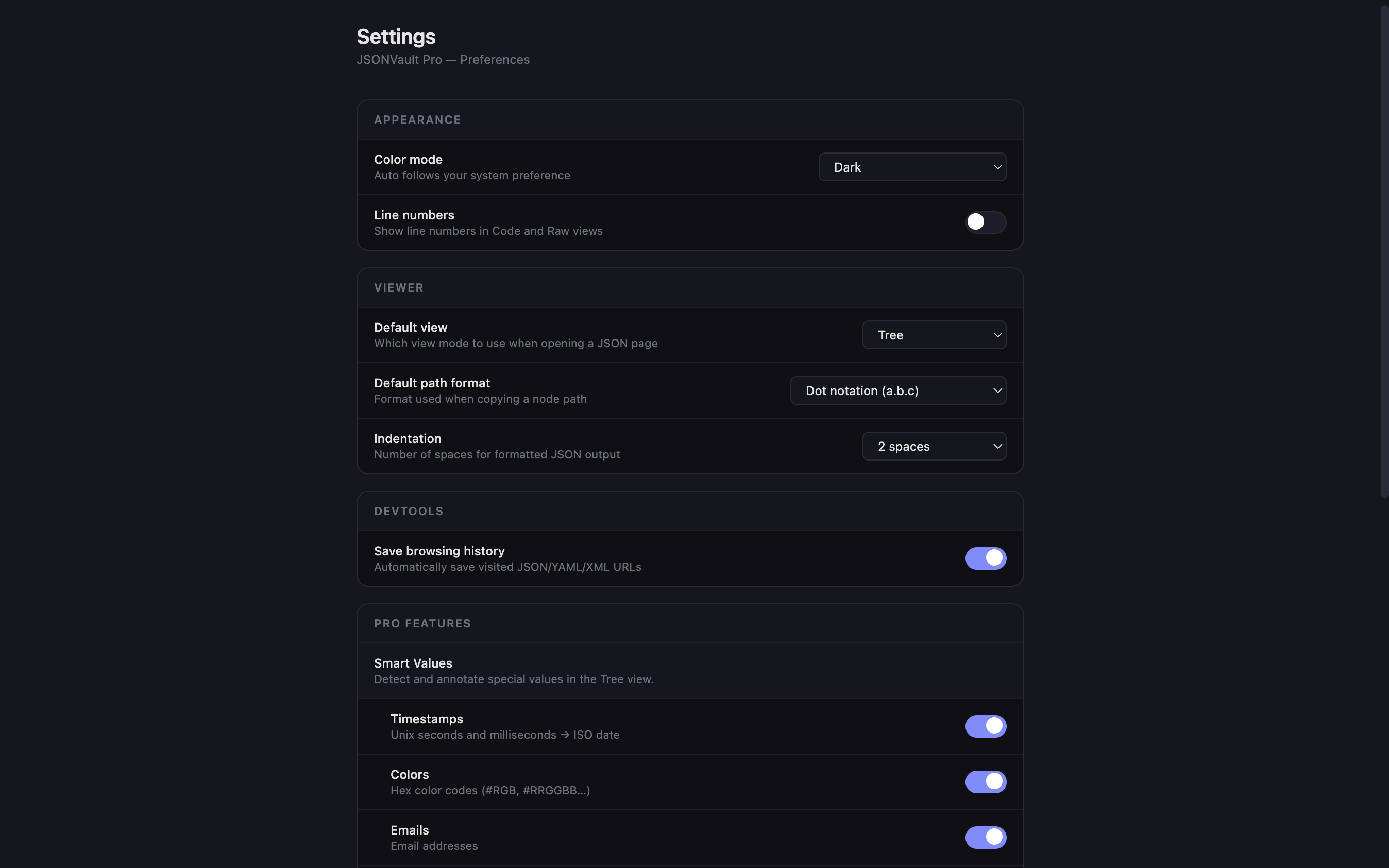Click the page vertical scrollbar thumb
Image resolution: width=1389 pixels, height=868 pixels.
click(x=1384, y=251)
